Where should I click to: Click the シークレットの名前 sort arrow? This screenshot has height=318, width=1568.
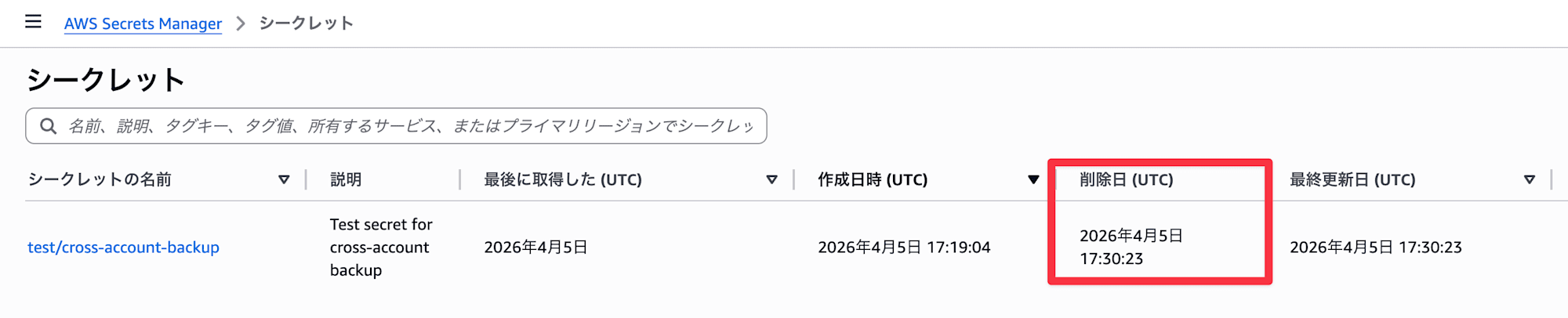pyautogui.click(x=284, y=180)
